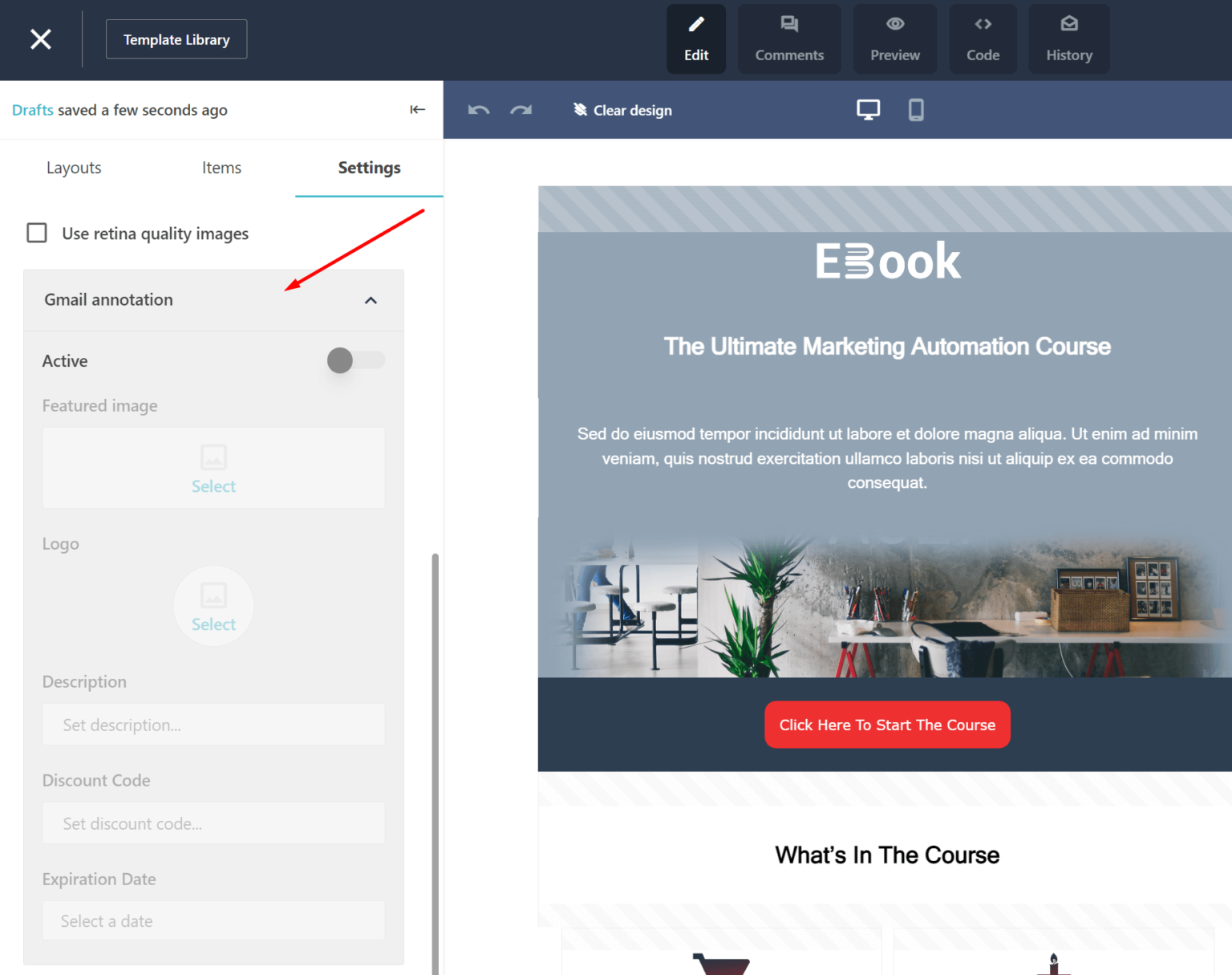Click the Set description input field
1232x975 pixels.
[x=213, y=725]
